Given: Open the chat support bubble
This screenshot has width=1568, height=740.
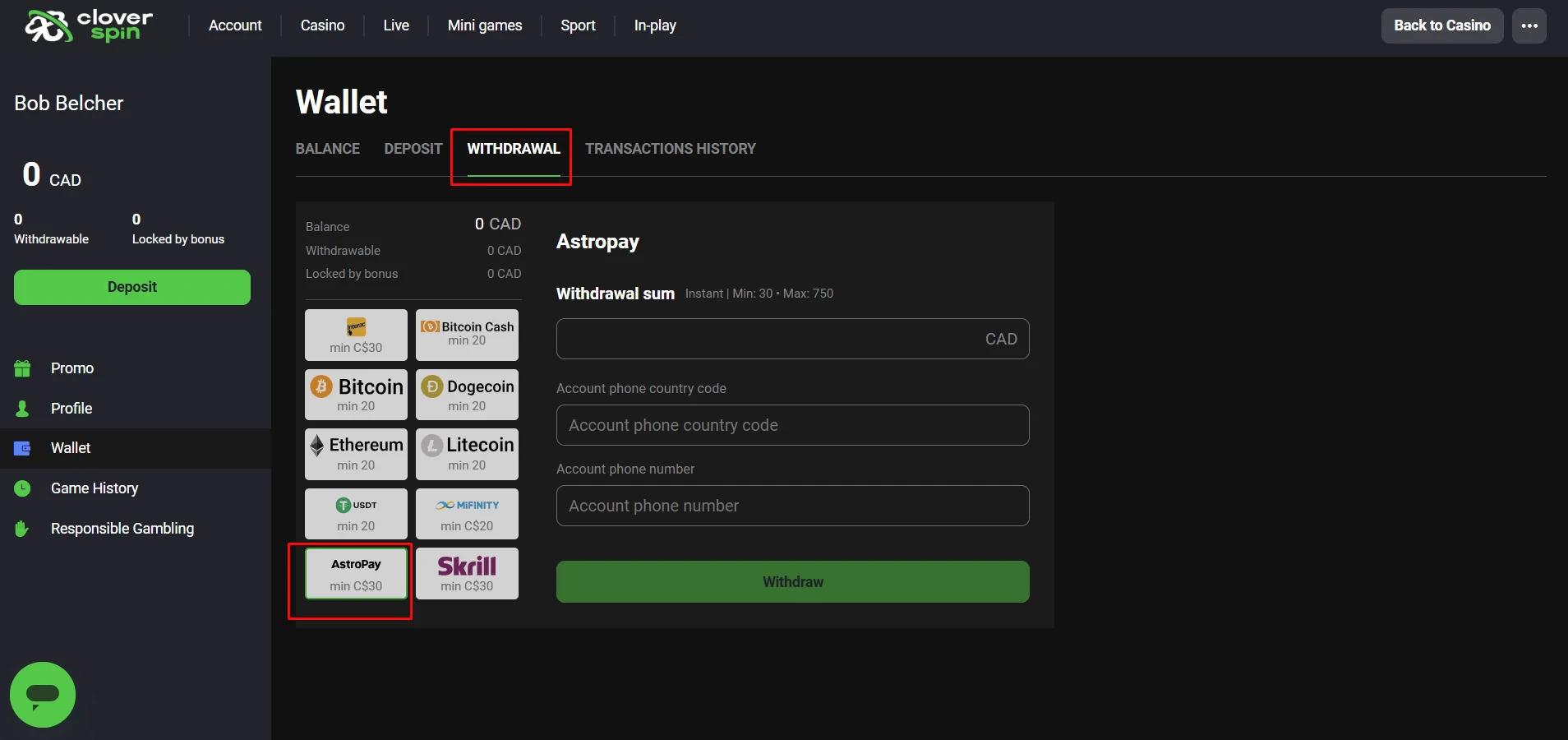Looking at the screenshot, I should (x=43, y=695).
